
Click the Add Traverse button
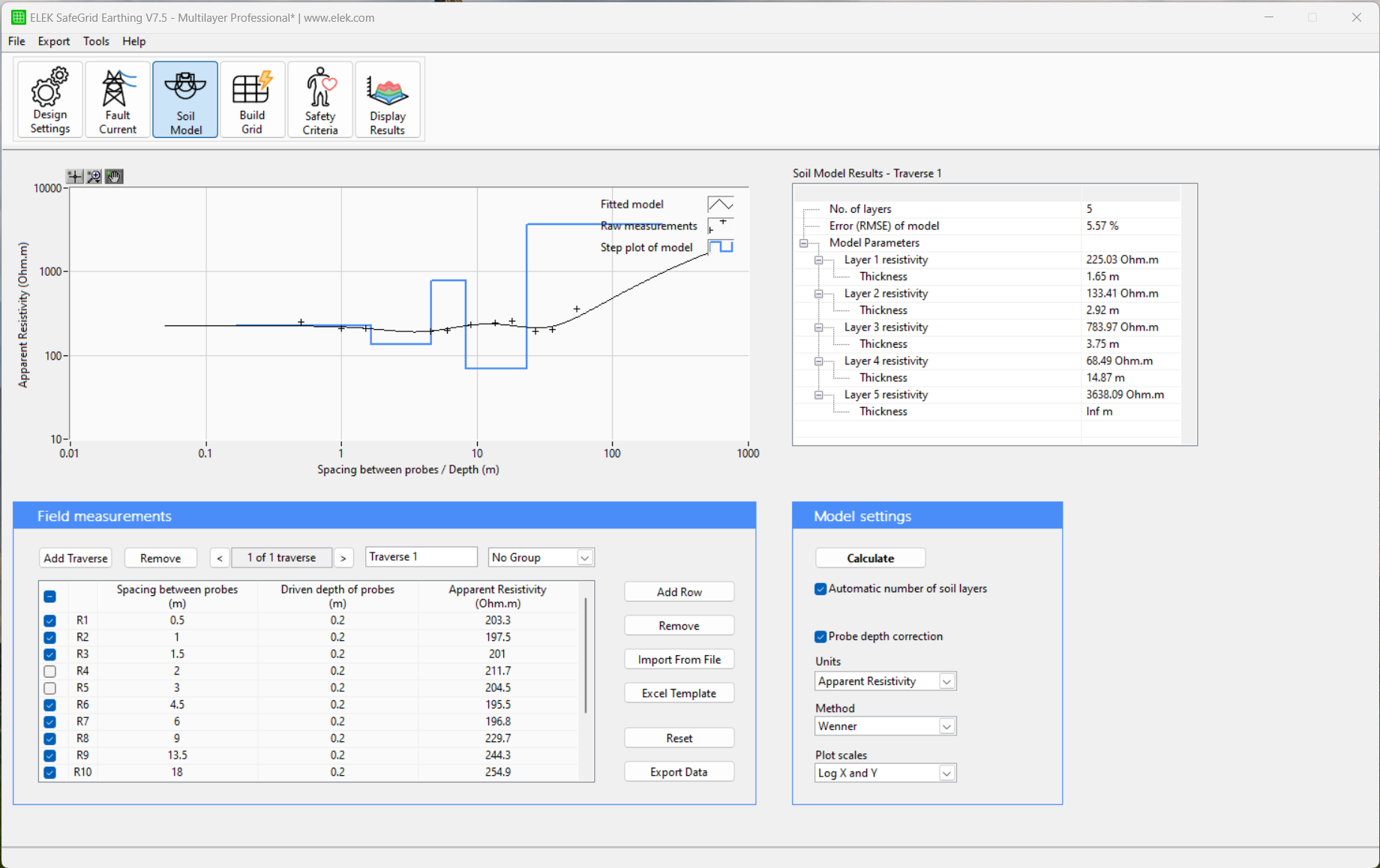click(76, 558)
